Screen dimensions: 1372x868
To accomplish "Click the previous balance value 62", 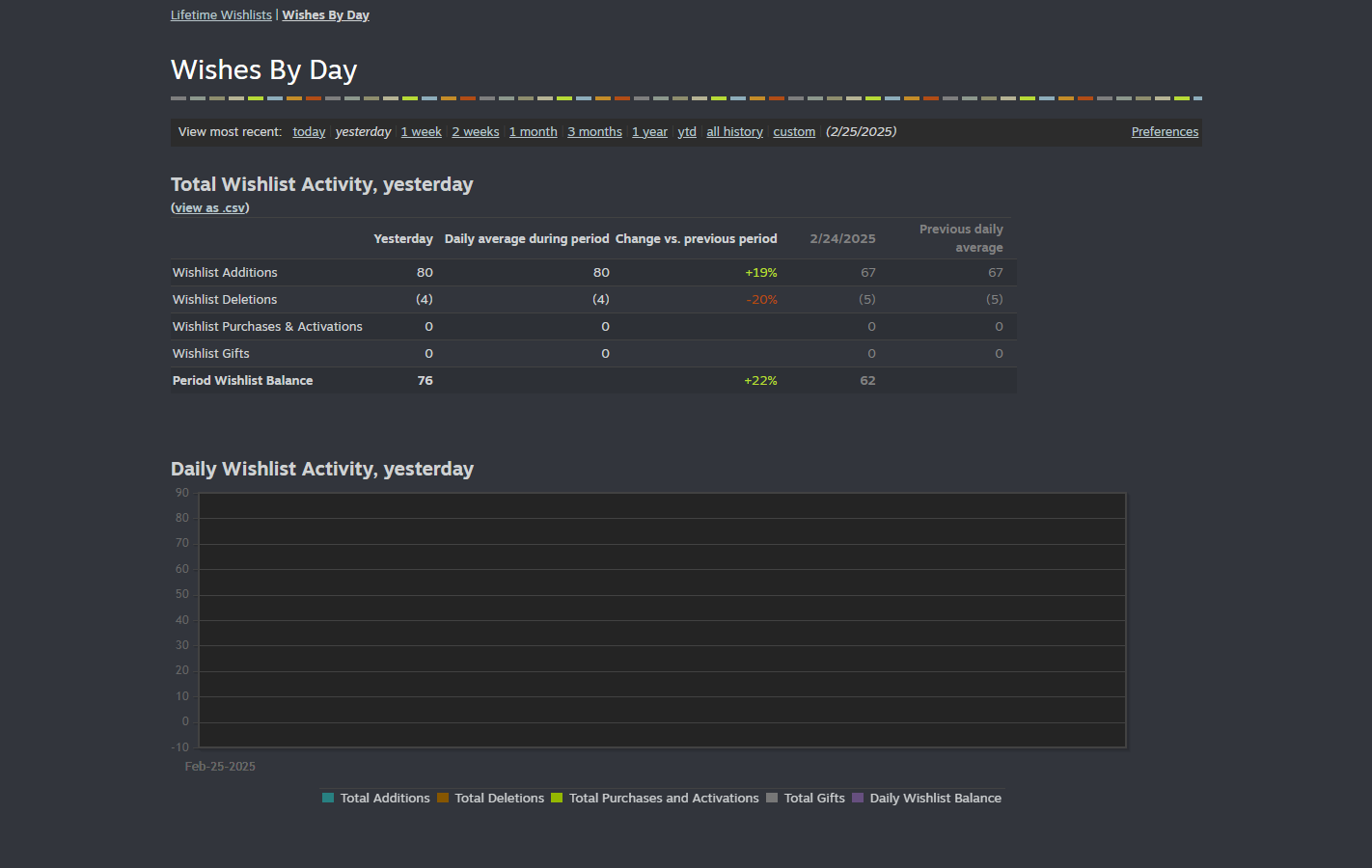I will coord(868,381).
